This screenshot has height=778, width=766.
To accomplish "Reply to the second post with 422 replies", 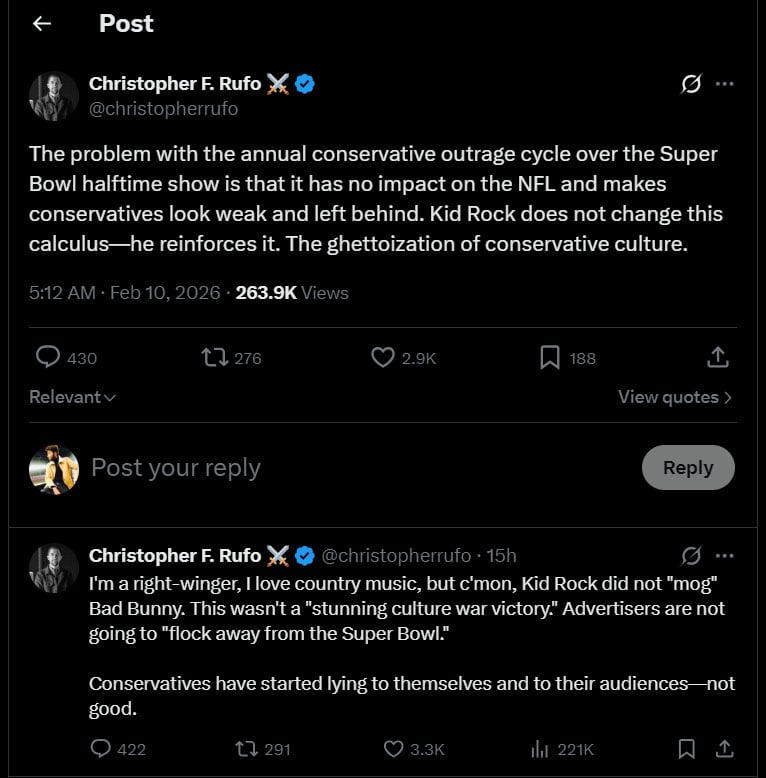I will 101,748.
